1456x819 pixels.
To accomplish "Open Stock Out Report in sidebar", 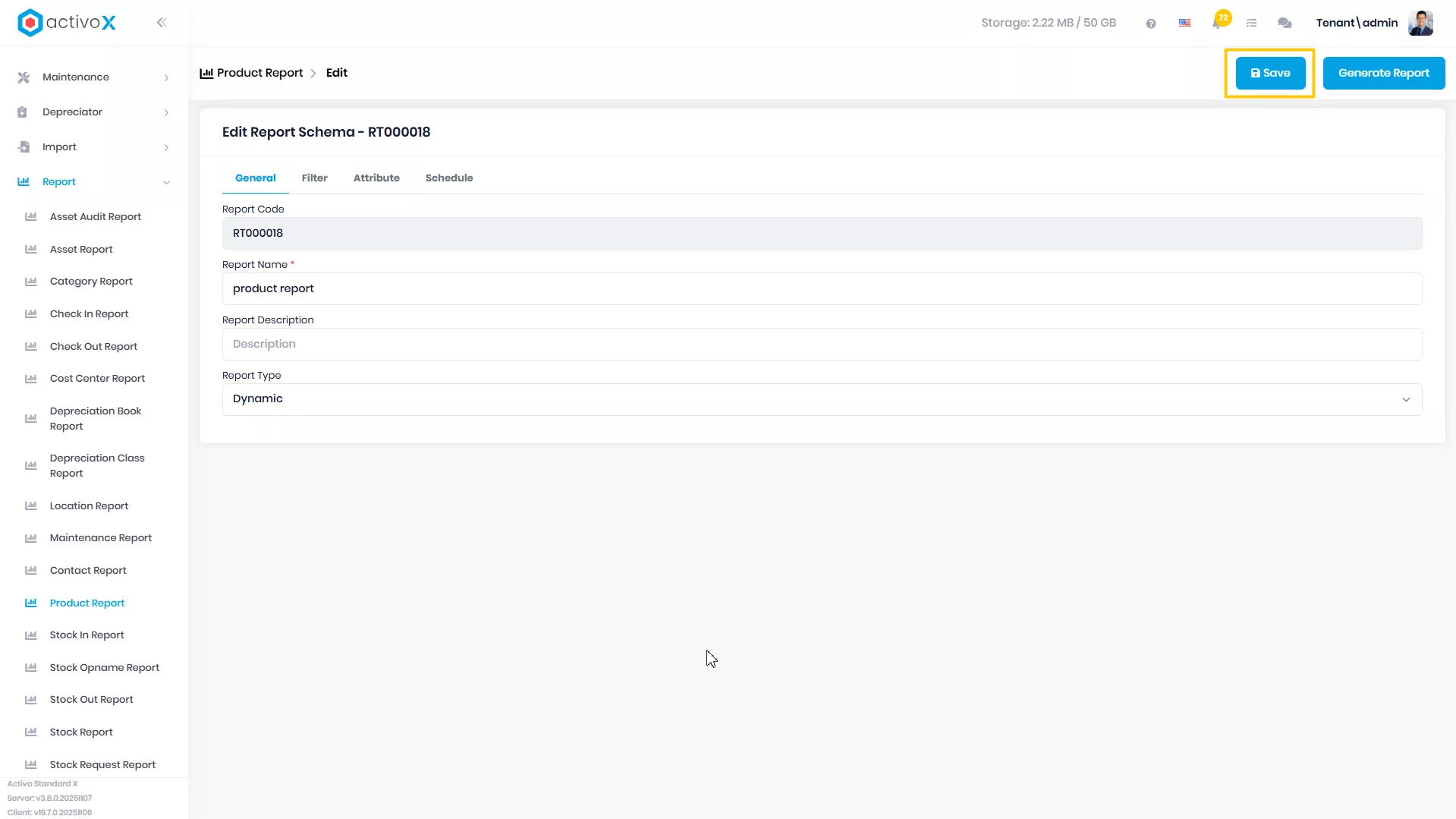I will 91,700.
